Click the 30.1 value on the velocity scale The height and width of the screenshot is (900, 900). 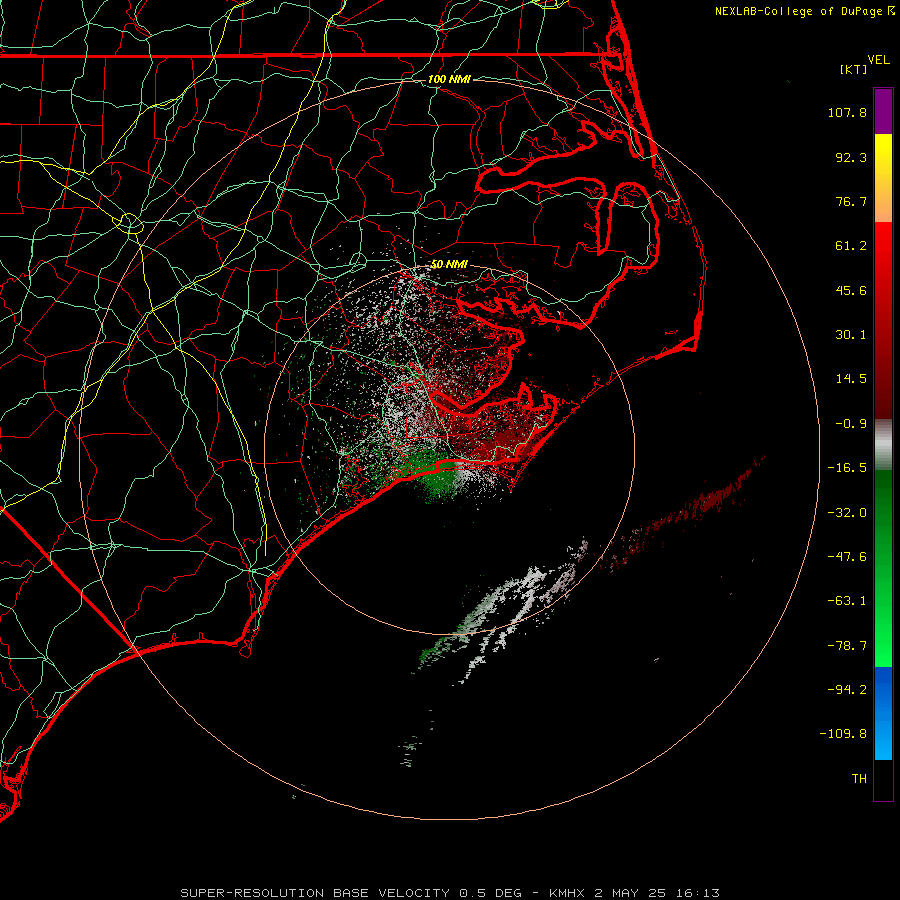coord(851,335)
